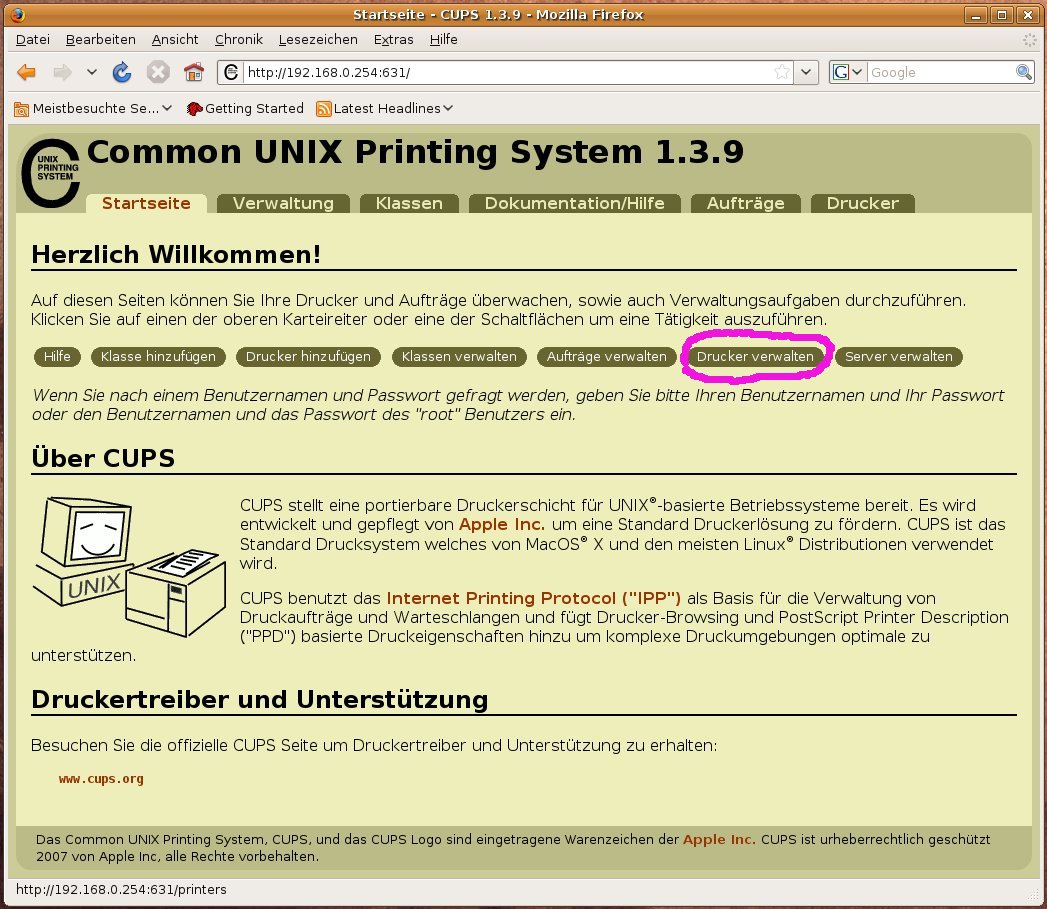This screenshot has height=909, width=1047.
Task: Click the Stop loading icon
Action: 158,72
